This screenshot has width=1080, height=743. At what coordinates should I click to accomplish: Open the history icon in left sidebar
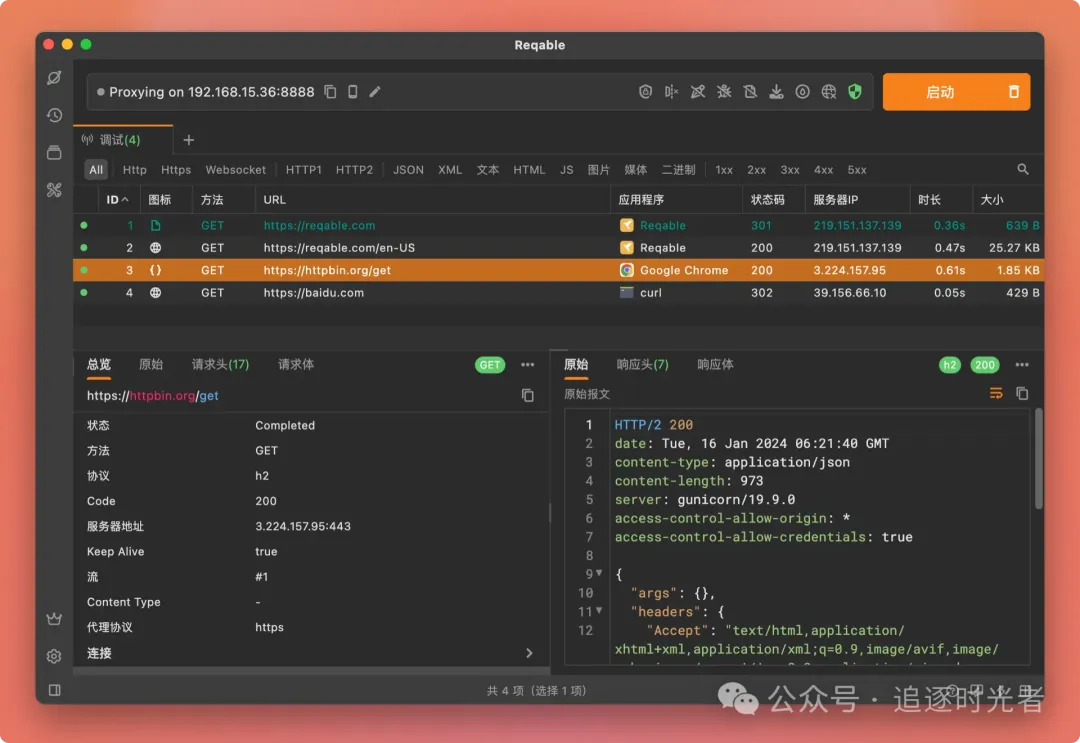click(x=55, y=115)
